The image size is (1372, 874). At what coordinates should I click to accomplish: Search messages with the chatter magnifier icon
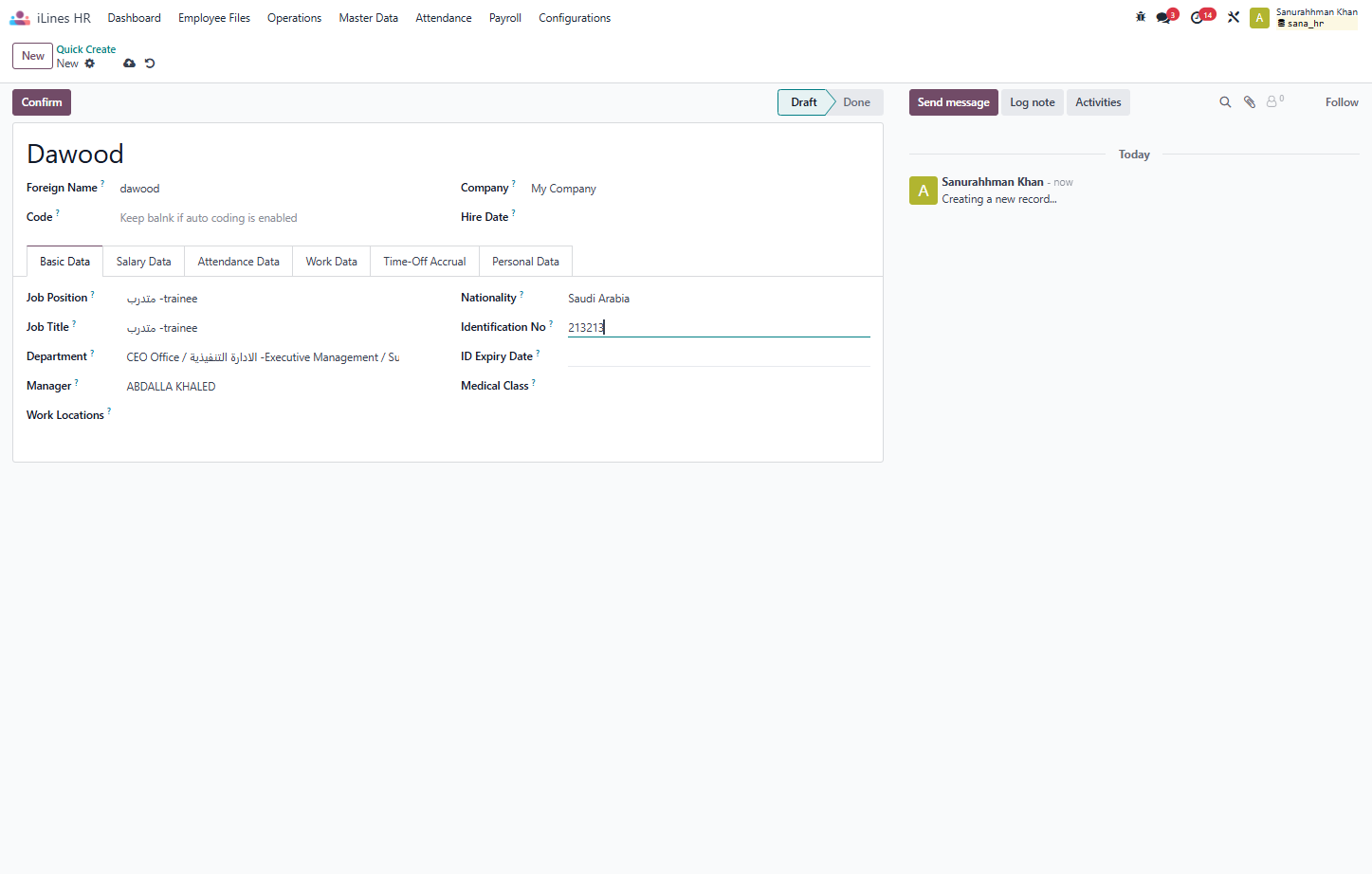coord(1225,102)
